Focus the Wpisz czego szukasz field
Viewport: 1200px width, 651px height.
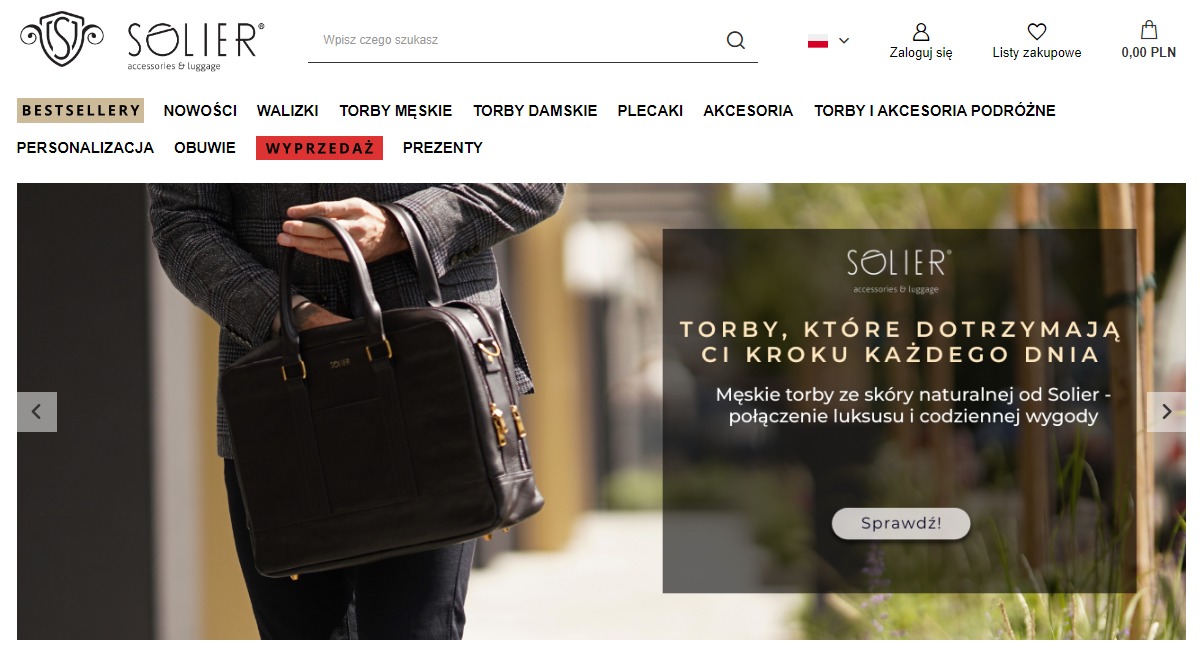point(515,40)
